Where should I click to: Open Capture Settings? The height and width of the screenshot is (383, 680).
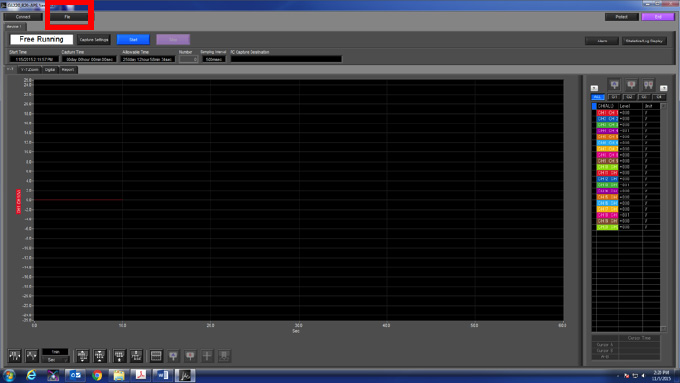tap(94, 39)
